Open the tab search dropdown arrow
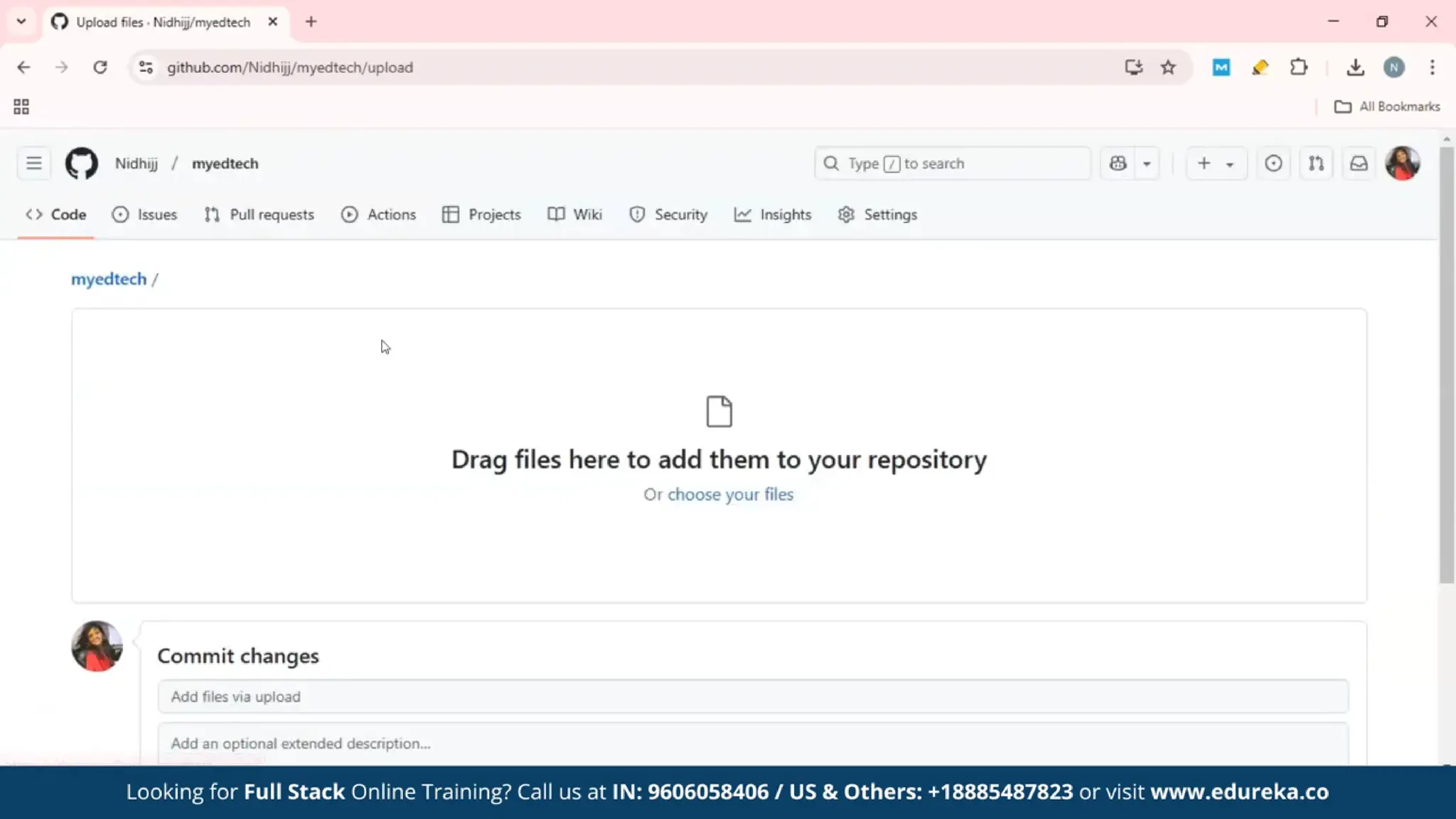 coord(21,22)
